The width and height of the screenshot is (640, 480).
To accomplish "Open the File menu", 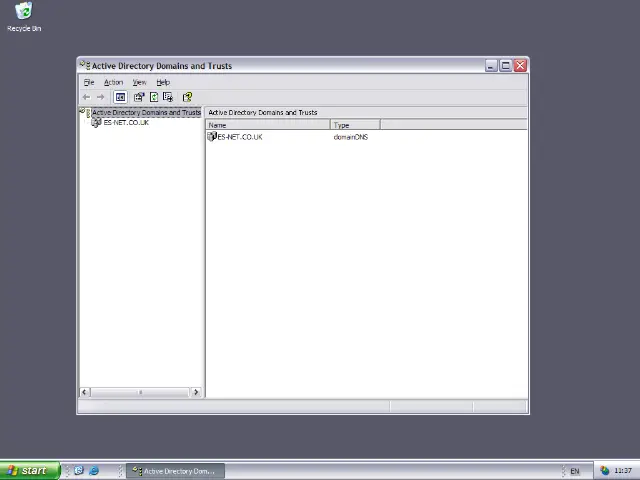I will pyautogui.click(x=89, y=82).
